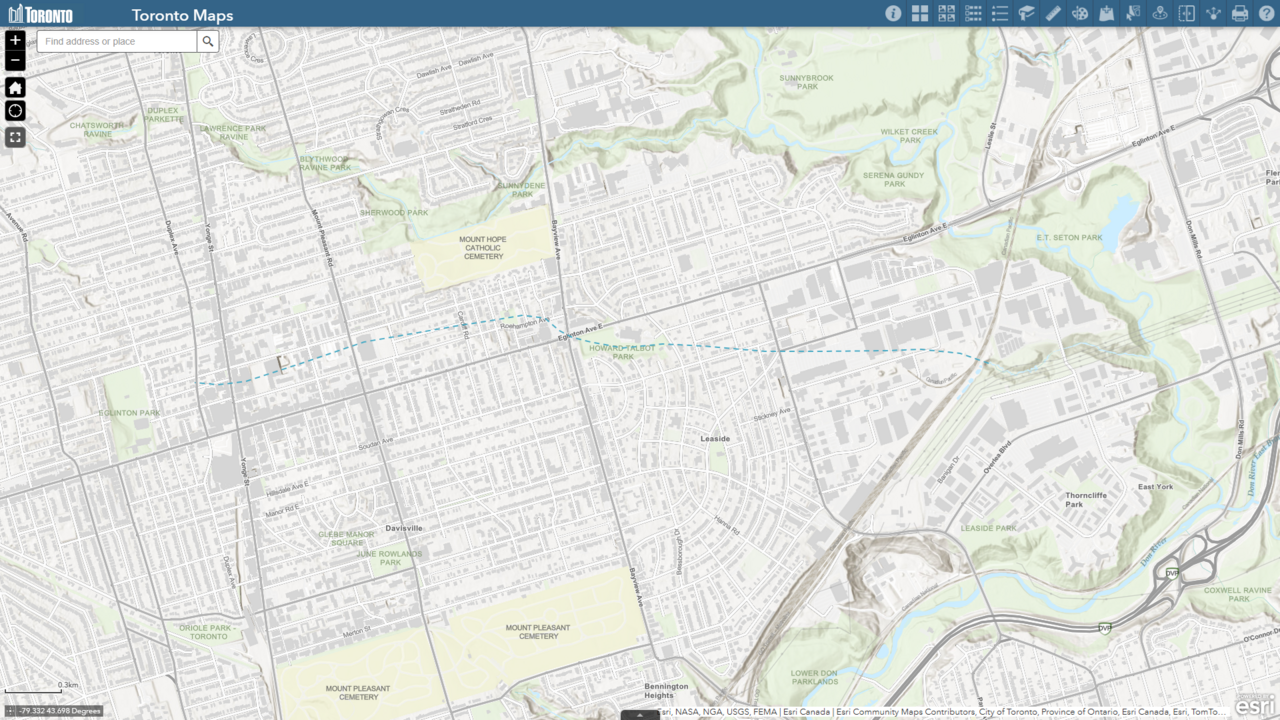Open the Swipe compare tool
The image size is (1280, 720).
pos(1186,14)
